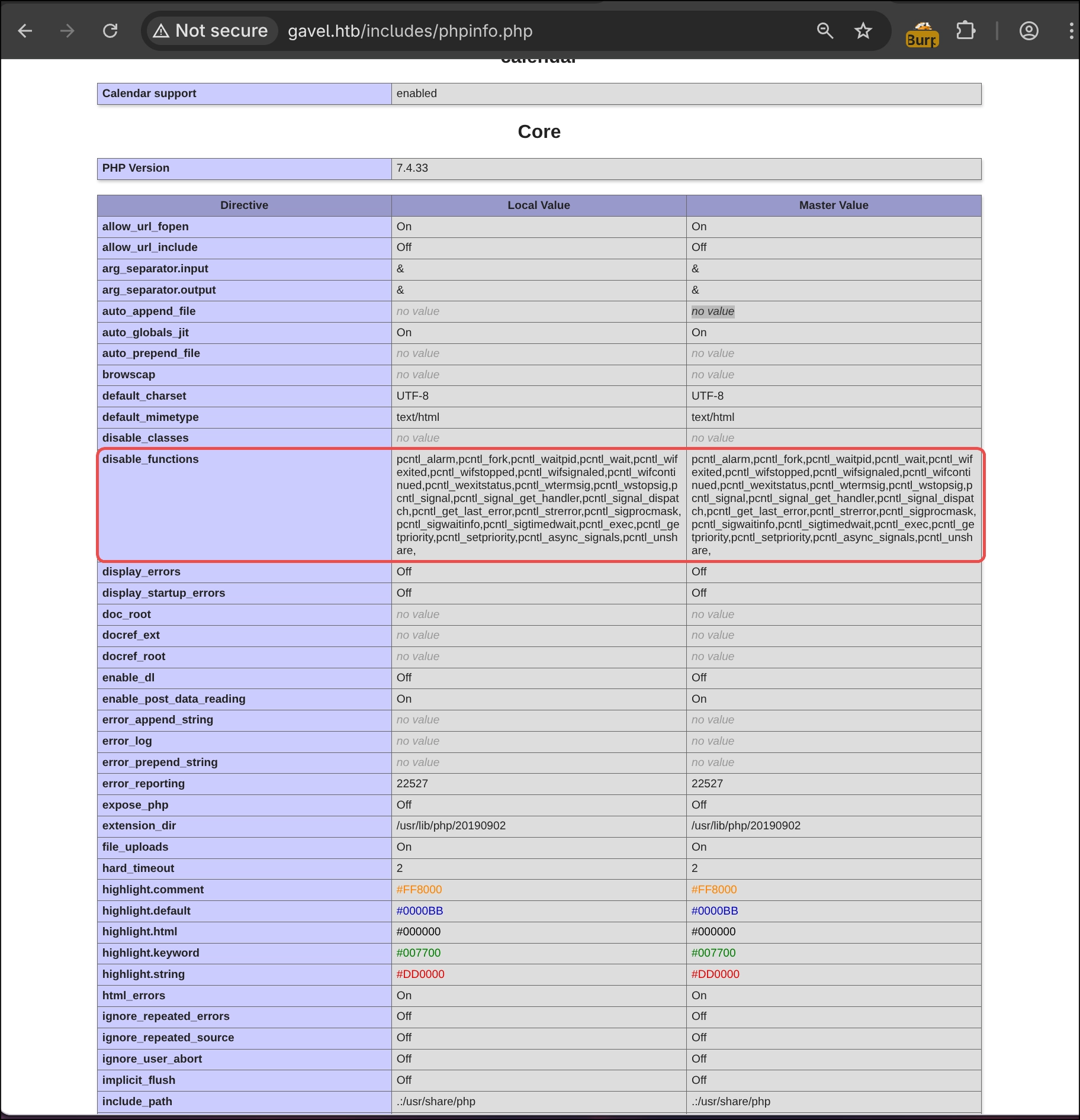Click the Core section heading
The width and height of the screenshot is (1080, 1120).
[x=539, y=131]
